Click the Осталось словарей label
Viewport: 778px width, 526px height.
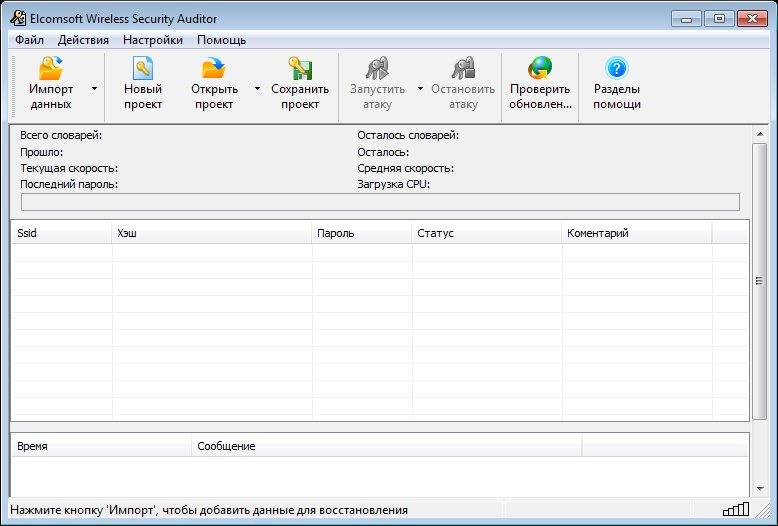408,135
